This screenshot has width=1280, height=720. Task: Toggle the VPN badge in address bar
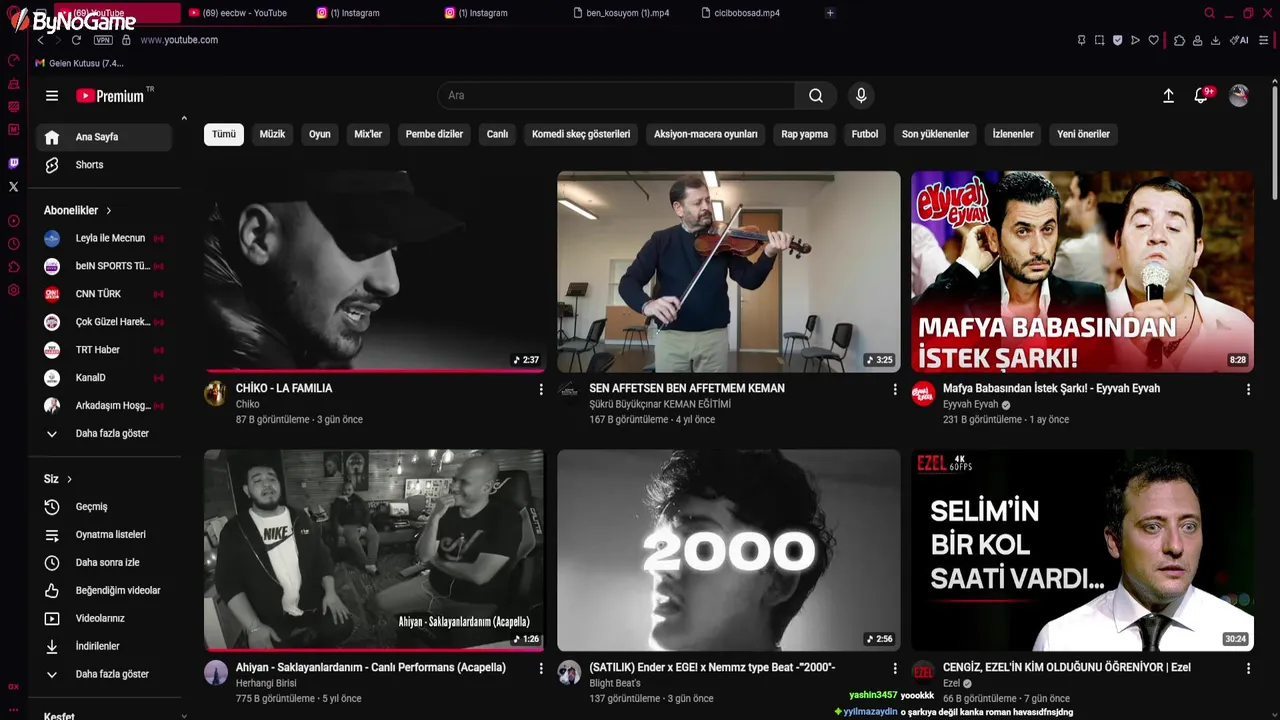click(103, 40)
